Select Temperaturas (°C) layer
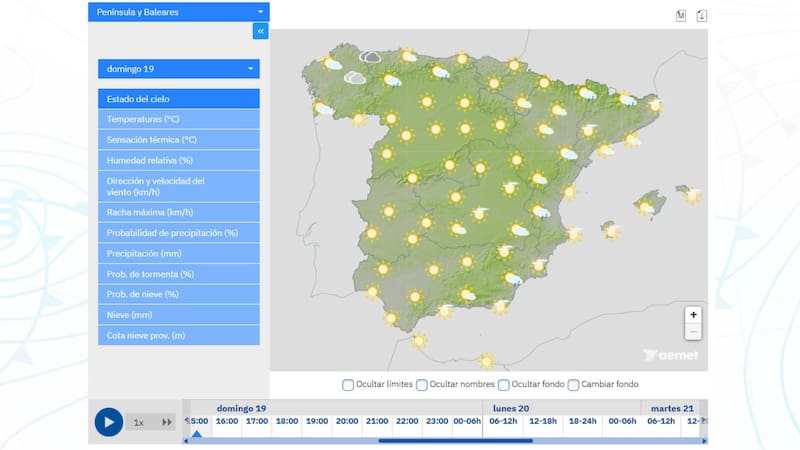 tap(179, 119)
